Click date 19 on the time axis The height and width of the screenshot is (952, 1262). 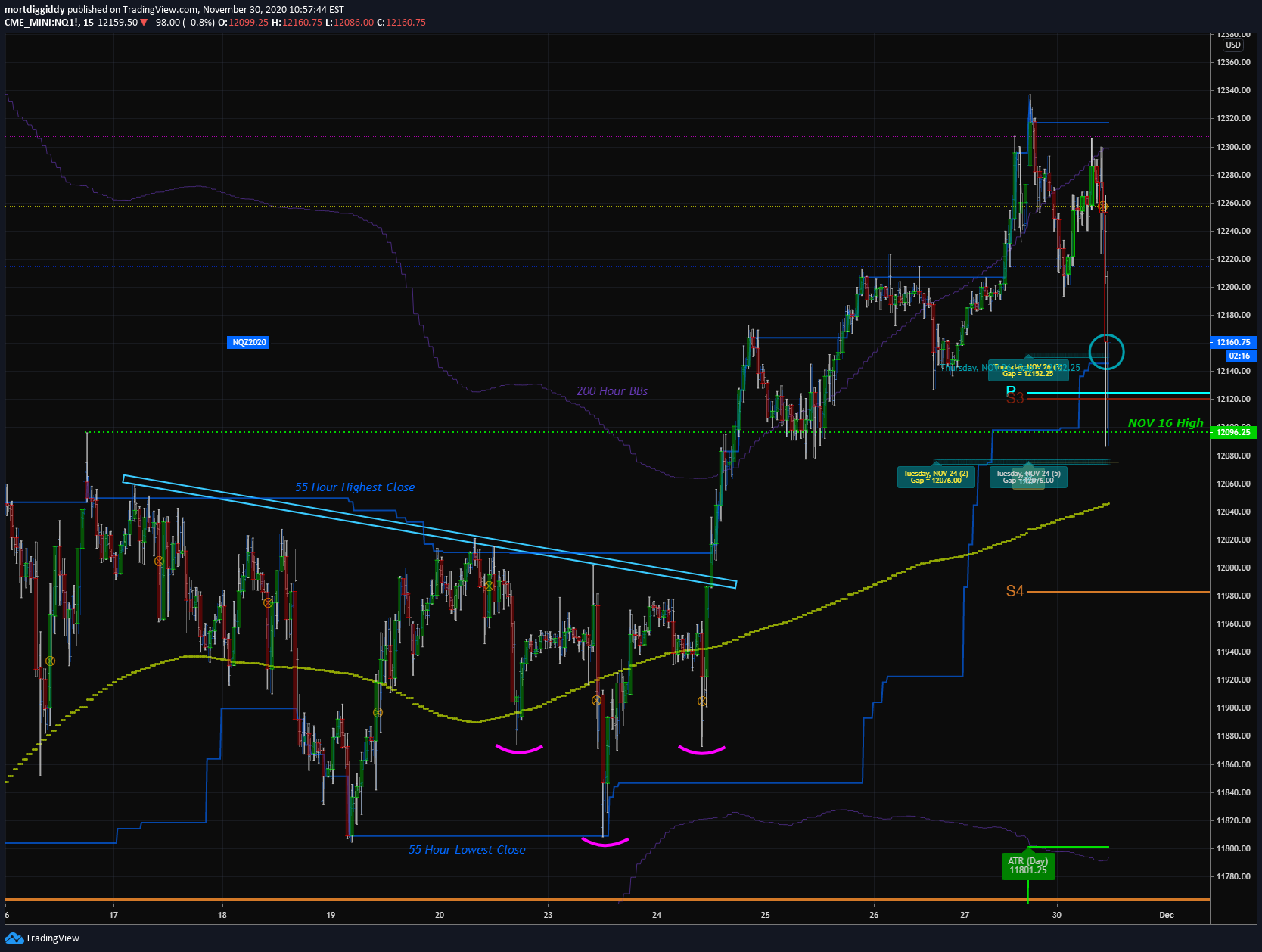[331, 915]
